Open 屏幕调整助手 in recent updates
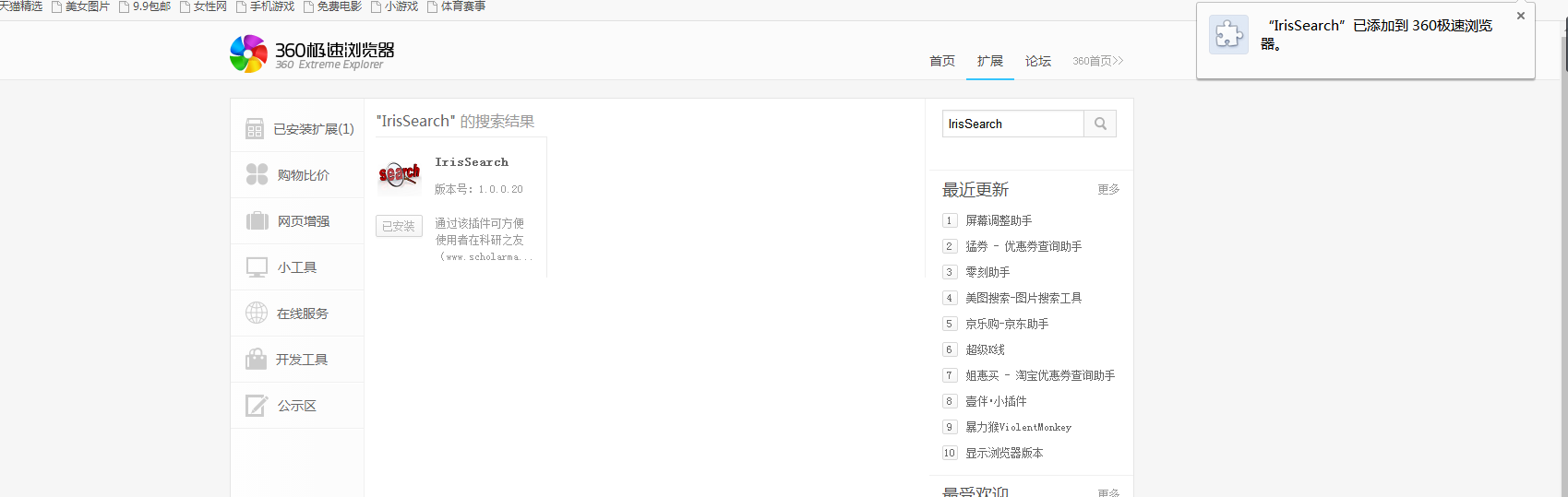 click(999, 220)
